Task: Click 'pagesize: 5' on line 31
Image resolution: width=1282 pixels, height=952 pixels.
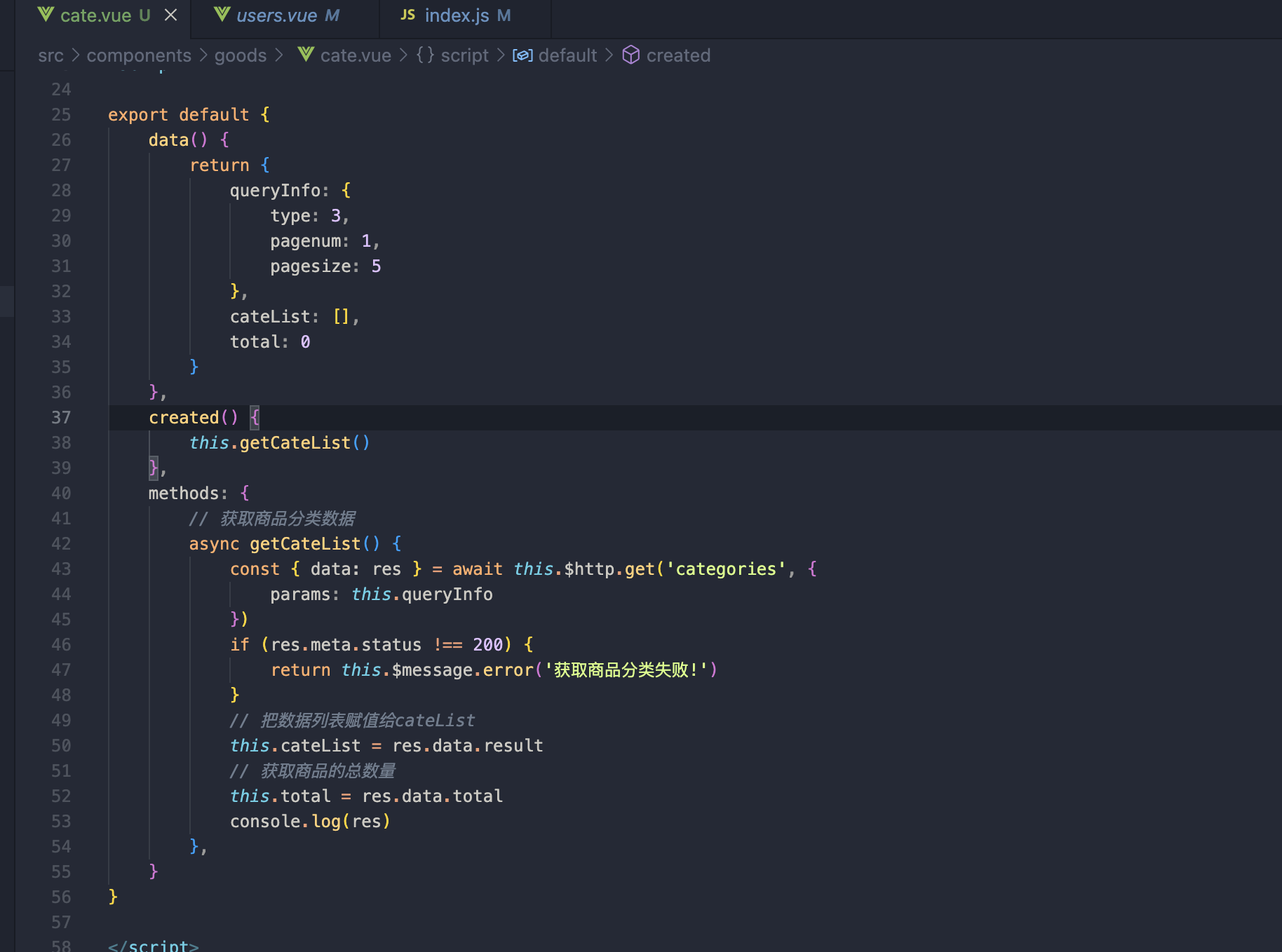Action: tap(325, 266)
